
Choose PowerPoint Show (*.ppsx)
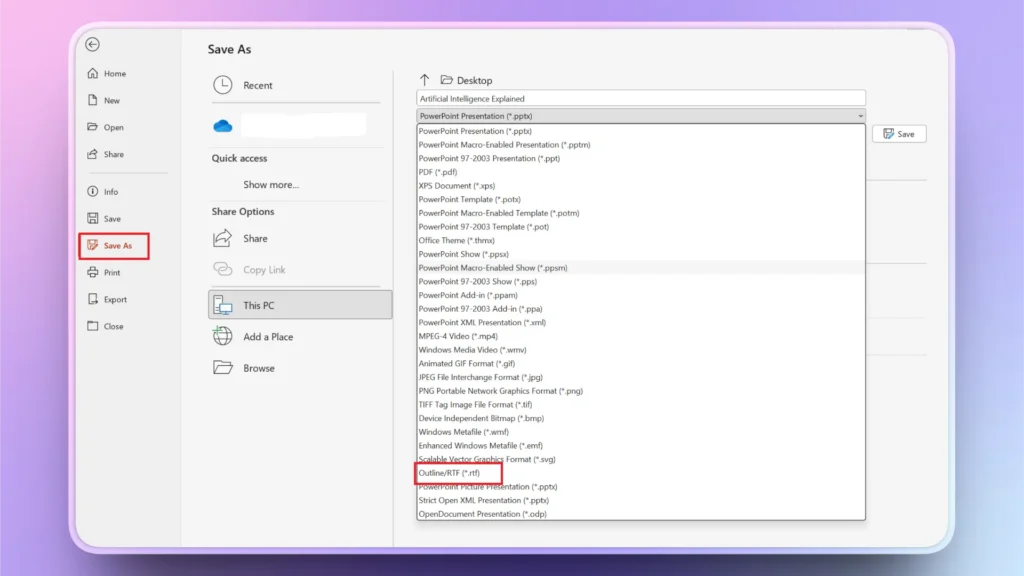coord(641,254)
